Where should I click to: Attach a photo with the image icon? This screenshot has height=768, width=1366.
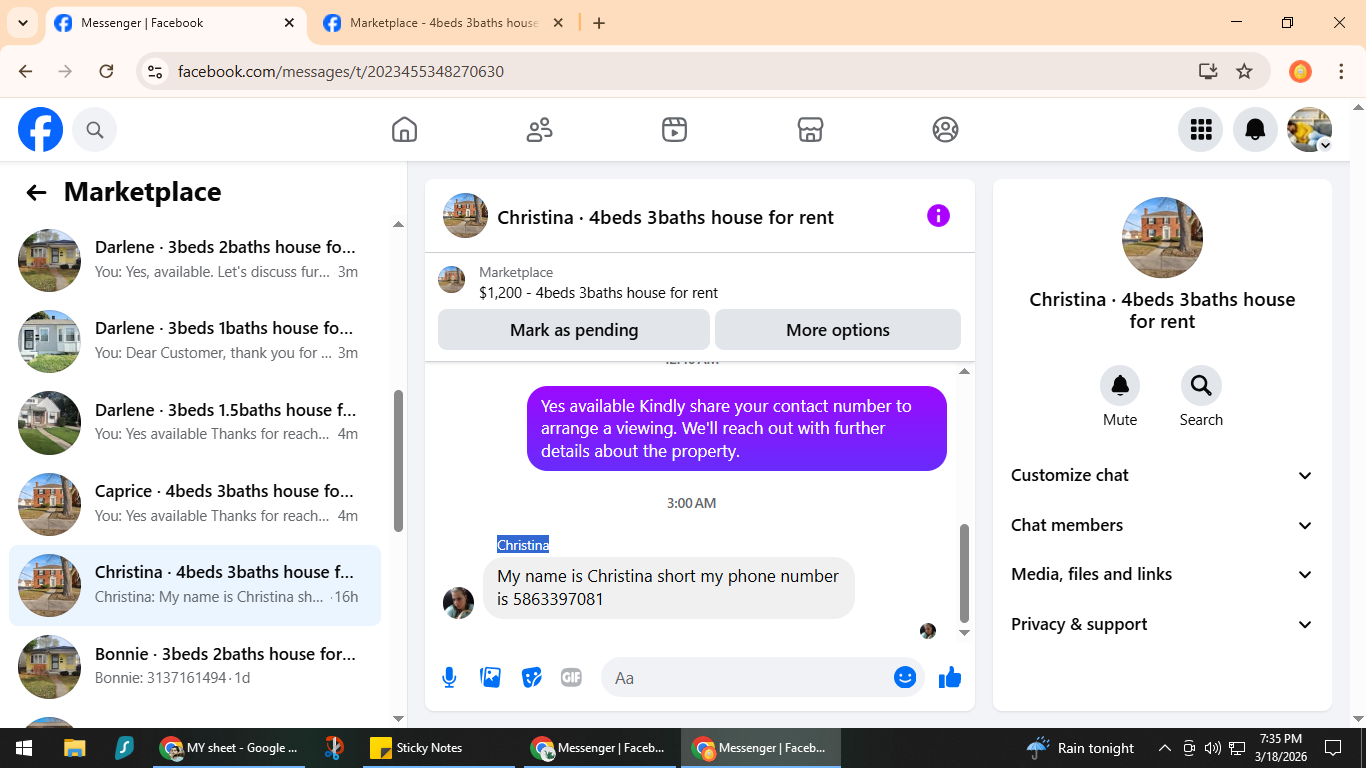[x=490, y=678]
